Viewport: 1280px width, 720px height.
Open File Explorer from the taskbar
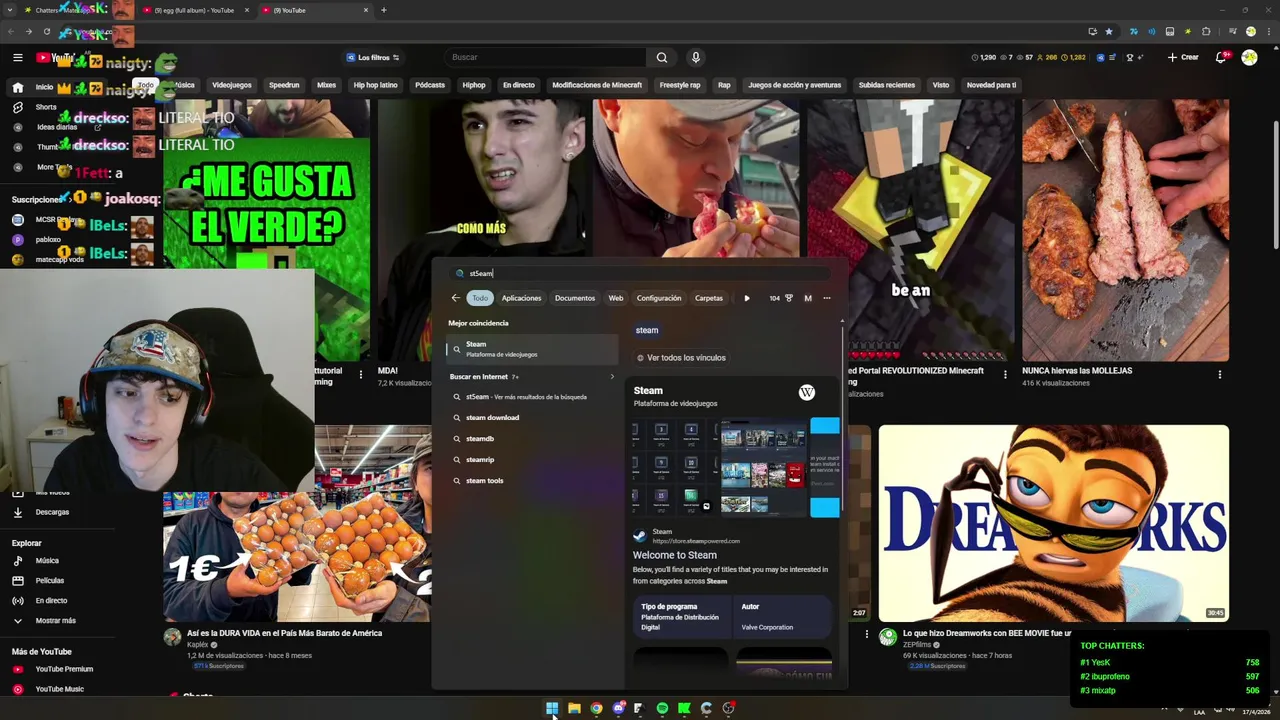point(574,708)
